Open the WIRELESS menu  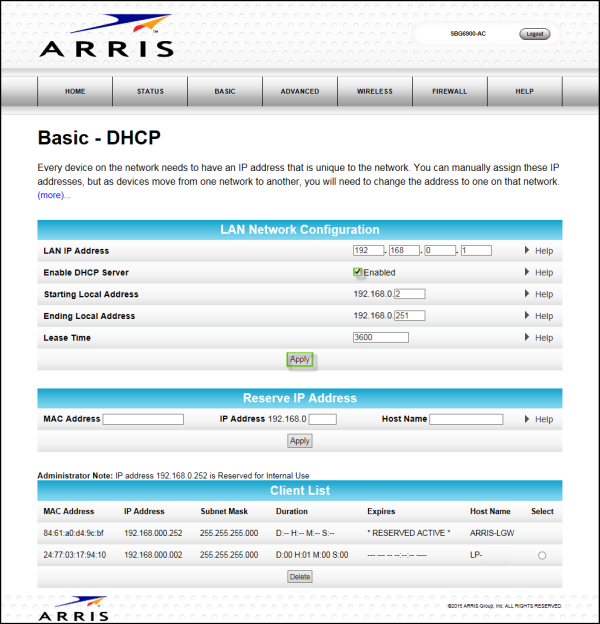coord(375,91)
